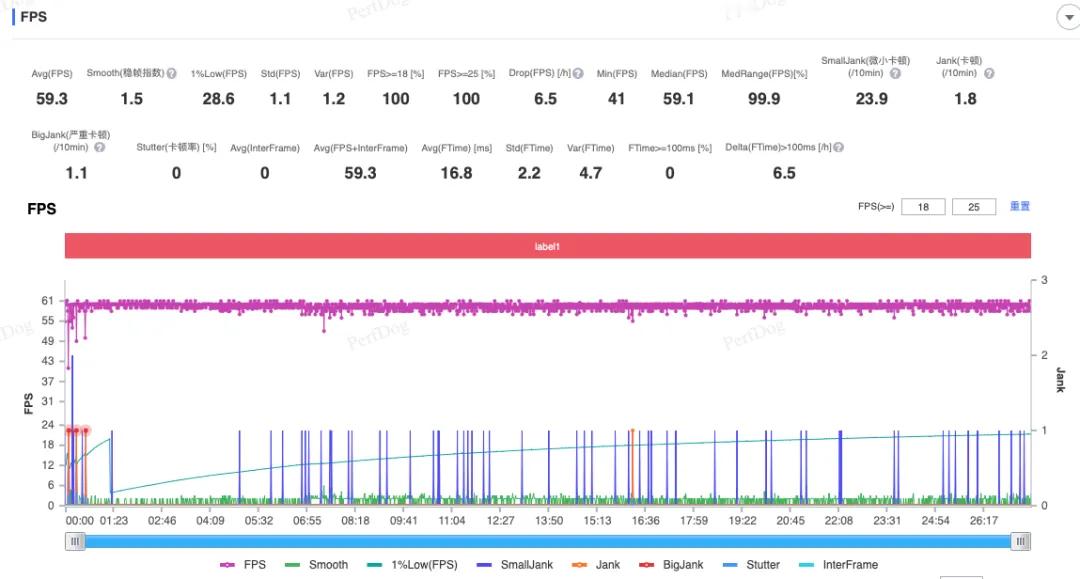
Task: Select the red label1 bar
Action: 548,246
